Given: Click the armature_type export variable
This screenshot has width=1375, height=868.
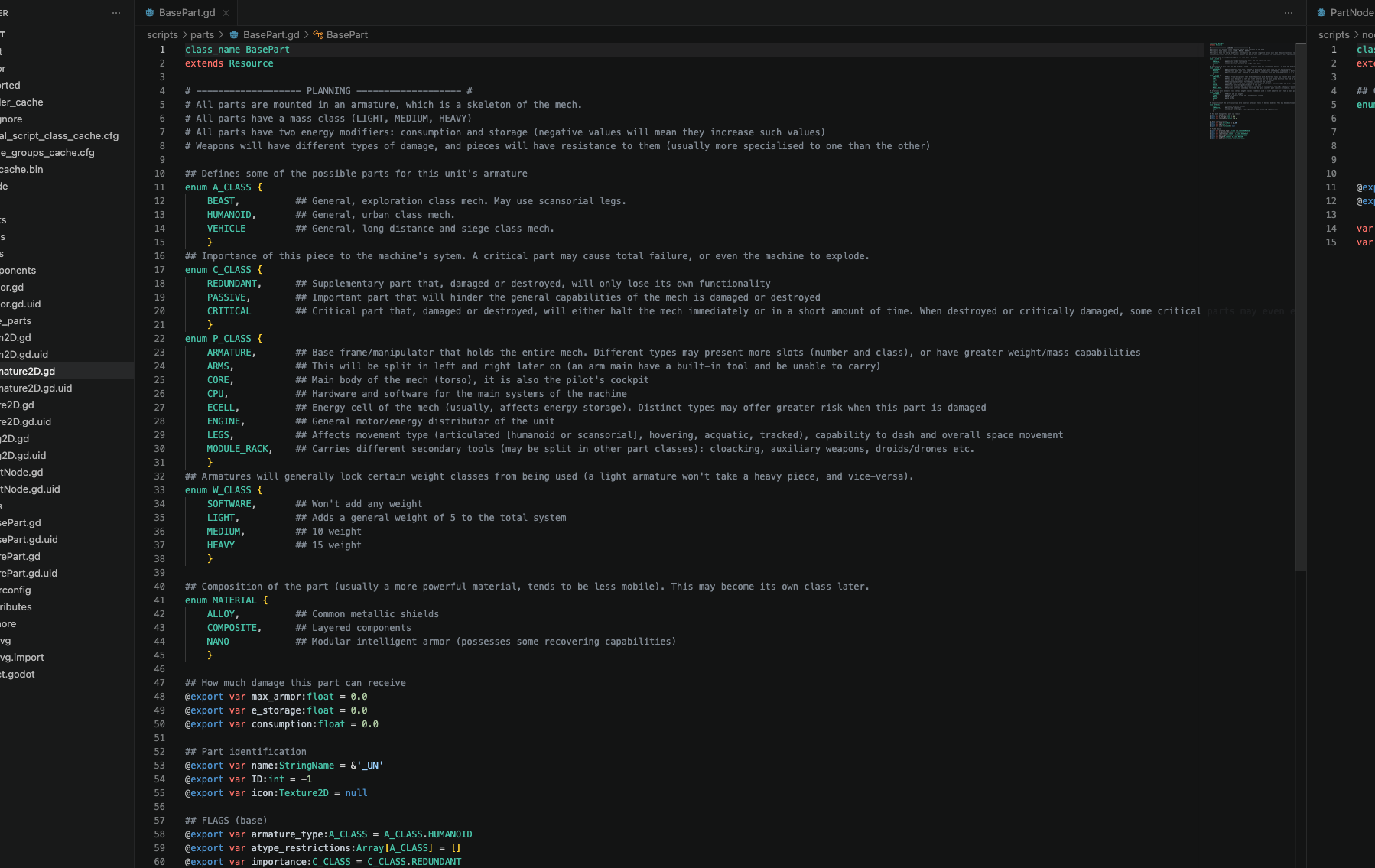Looking at the screenshot, I should 329,834.
